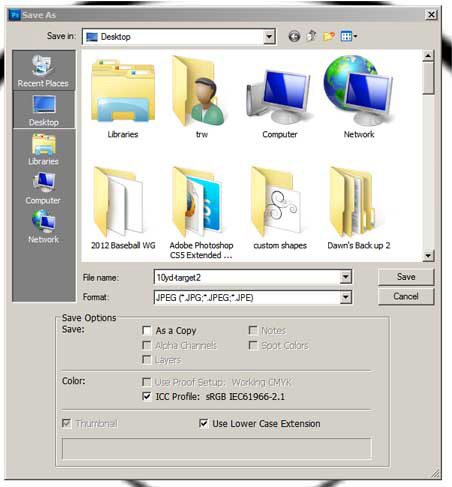Screen dimensions: 452x487
Task: Select the custom shapes folder
Action: pos(279,208)
